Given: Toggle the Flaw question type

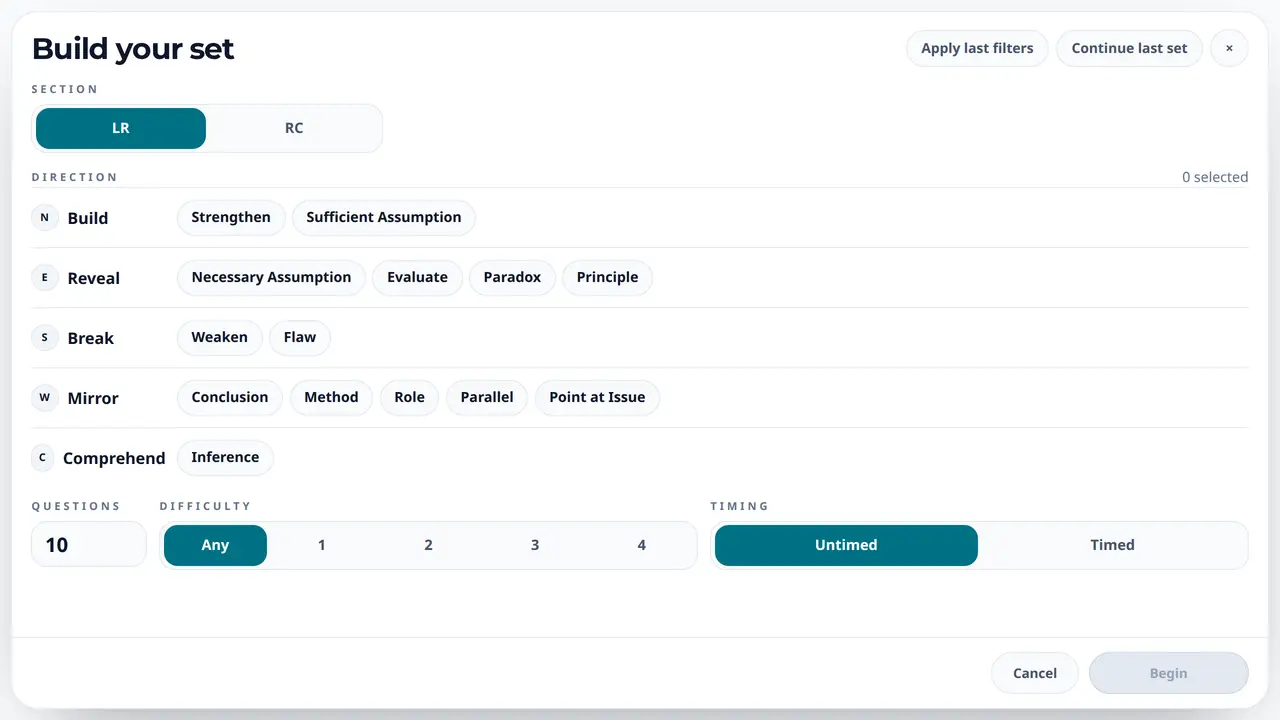Looking at the screenshot, I should tap(300, 337).
